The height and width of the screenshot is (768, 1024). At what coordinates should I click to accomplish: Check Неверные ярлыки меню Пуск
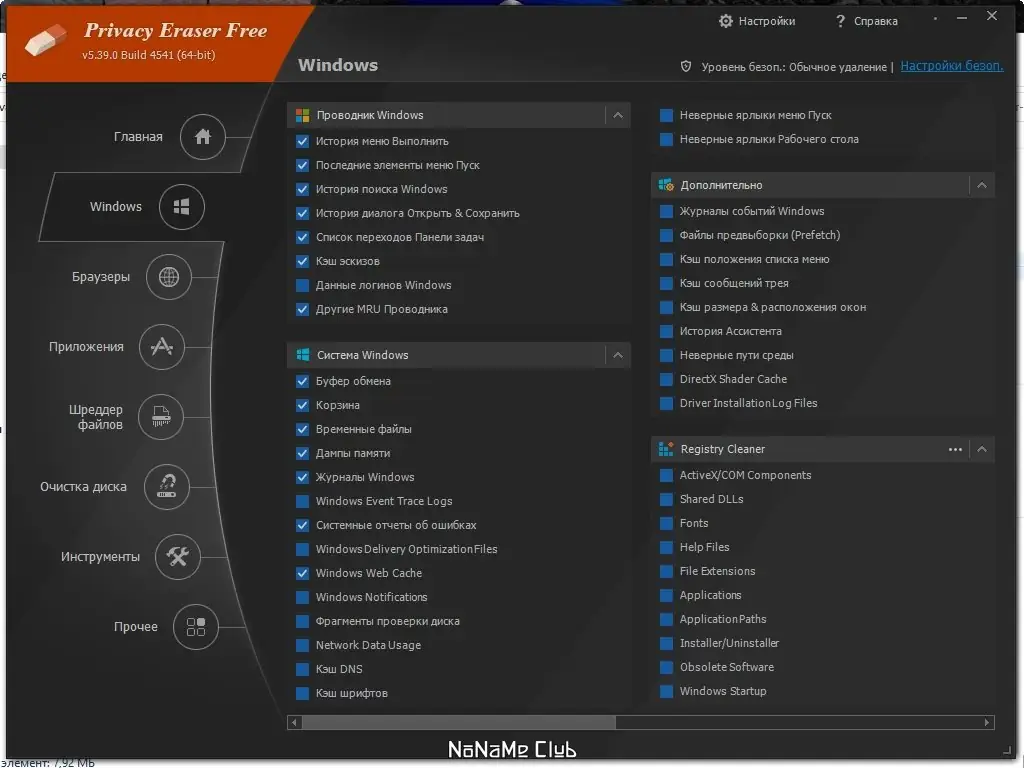(x=666, y=116)
